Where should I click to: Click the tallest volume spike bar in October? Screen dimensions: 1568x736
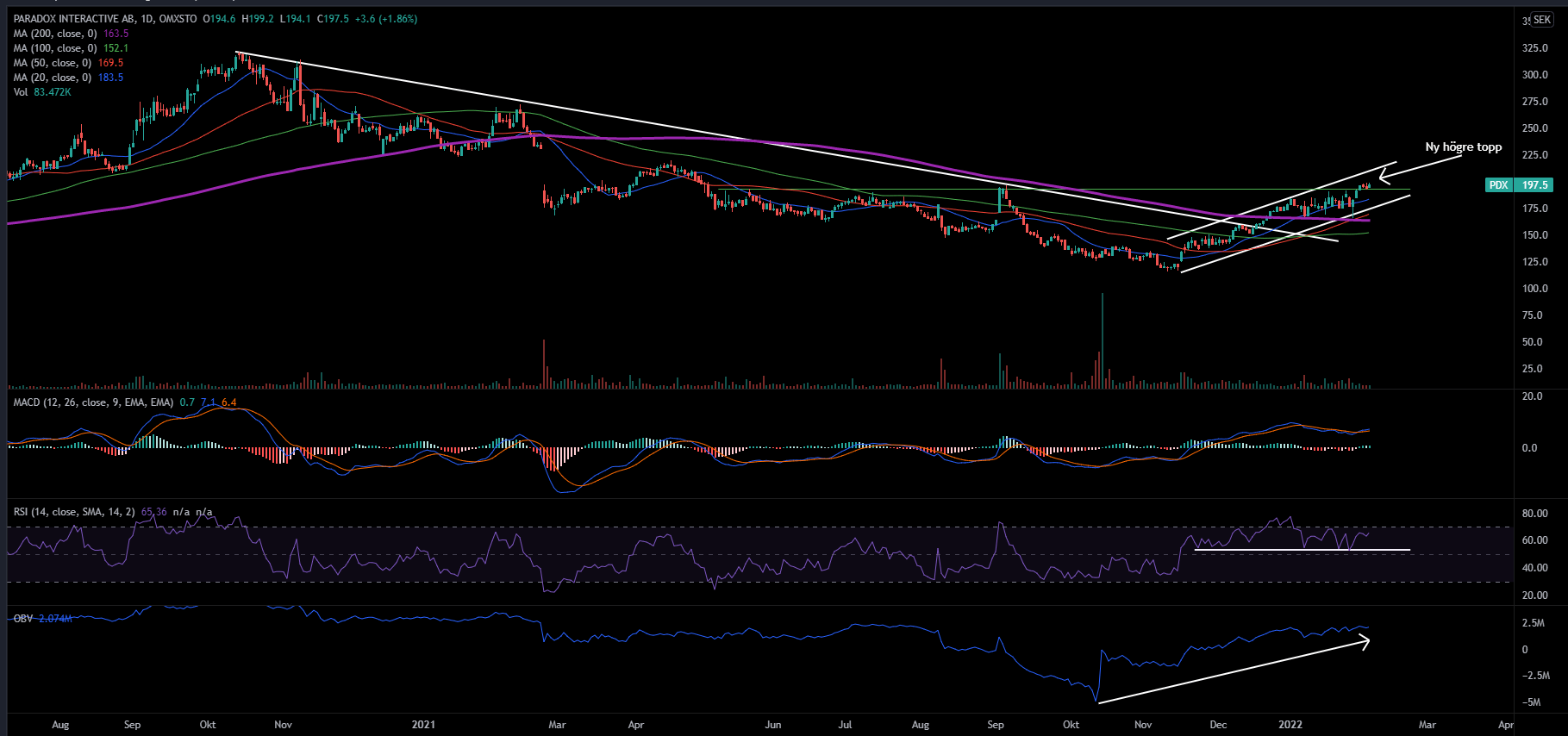point(1102,340)
